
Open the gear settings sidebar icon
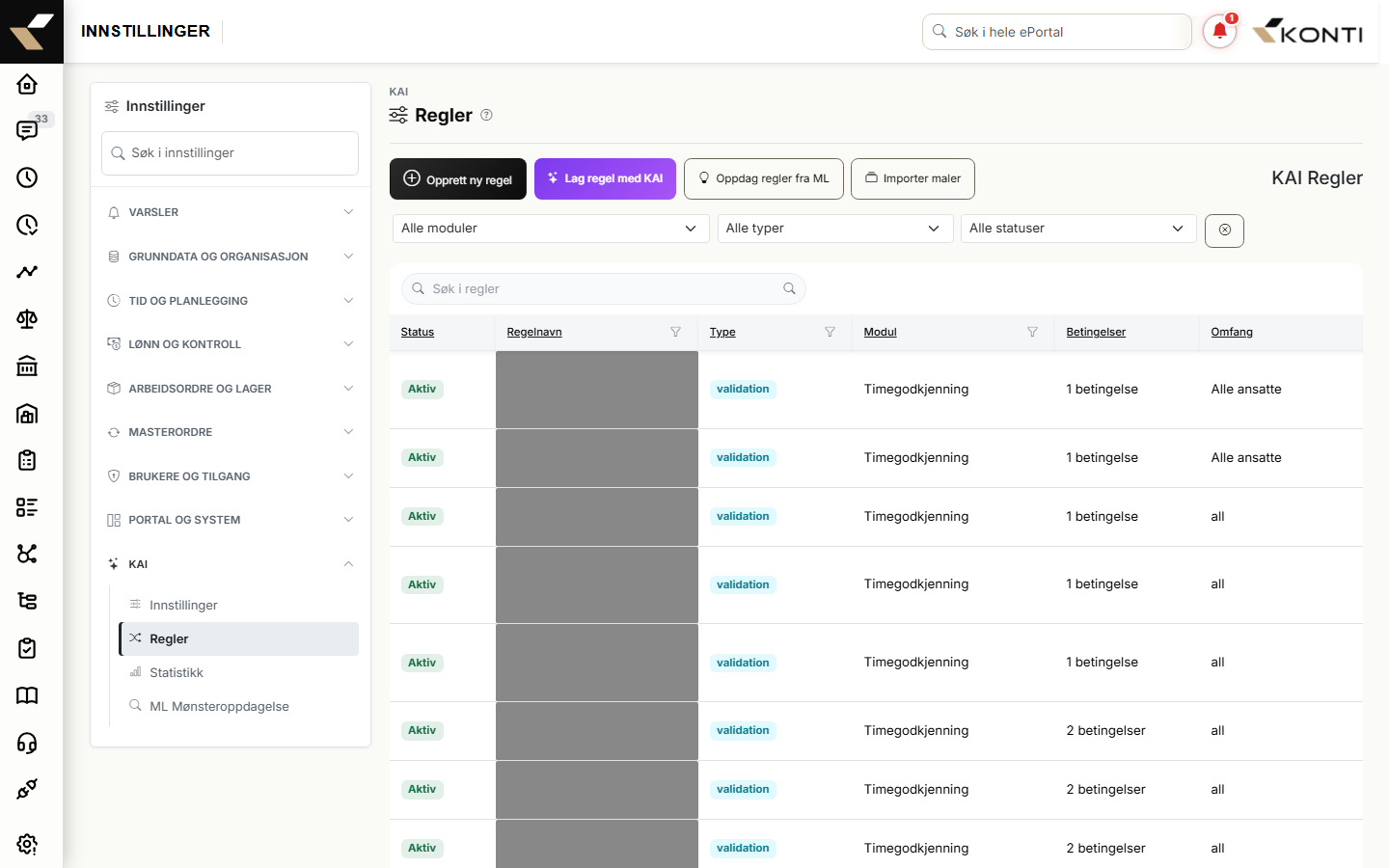[27, 844]
